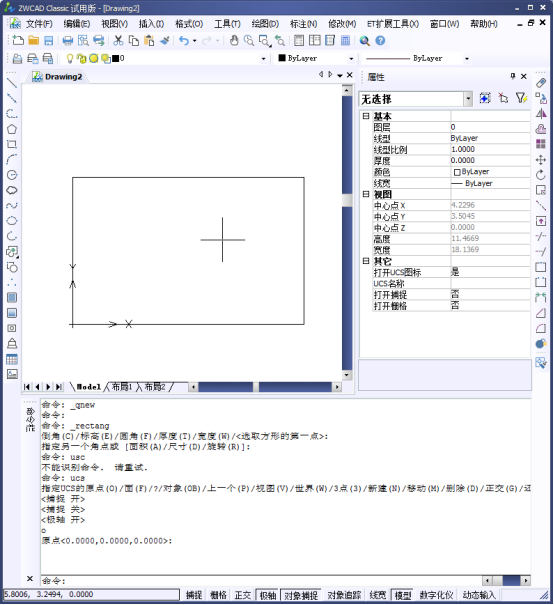Click the 线型比例 value 1.0000

(x=490, y=149)
